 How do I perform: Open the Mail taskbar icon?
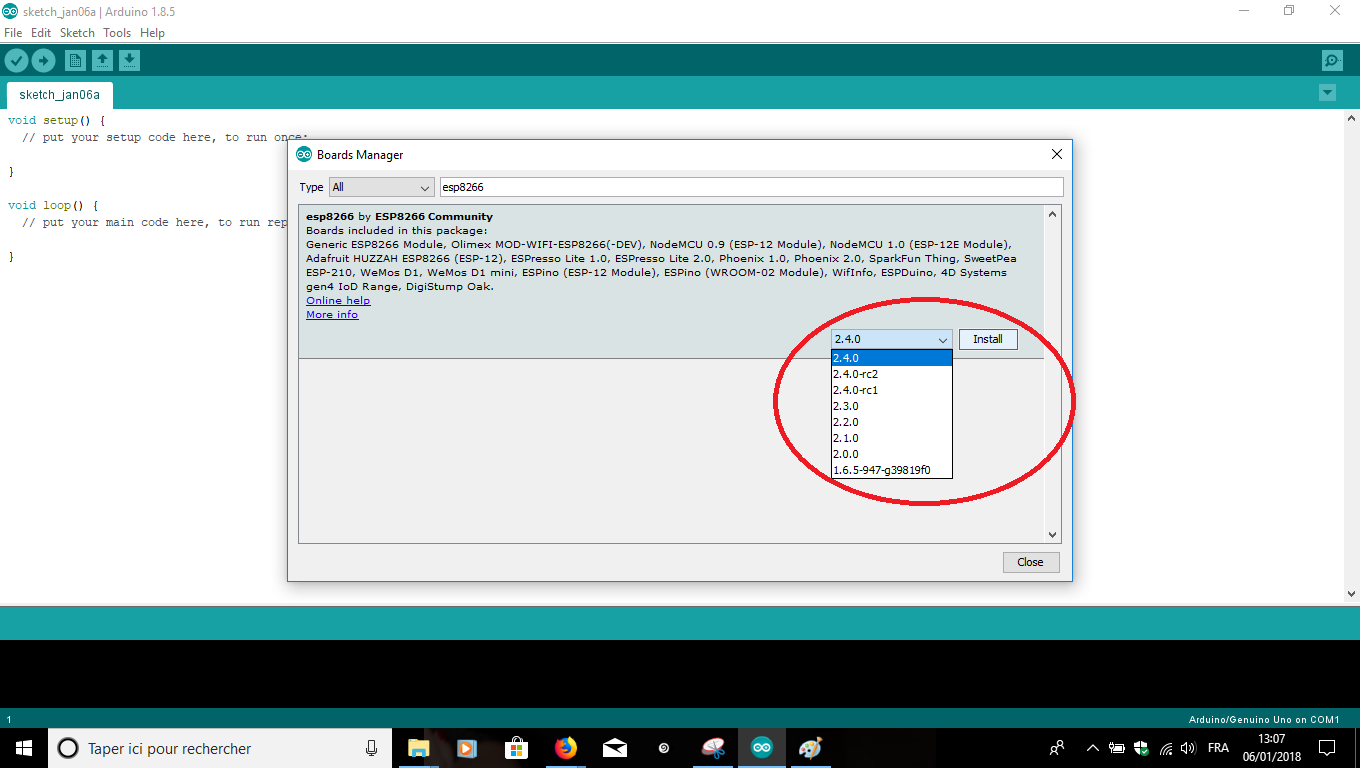pyautogui.click(x=615, y=748)
